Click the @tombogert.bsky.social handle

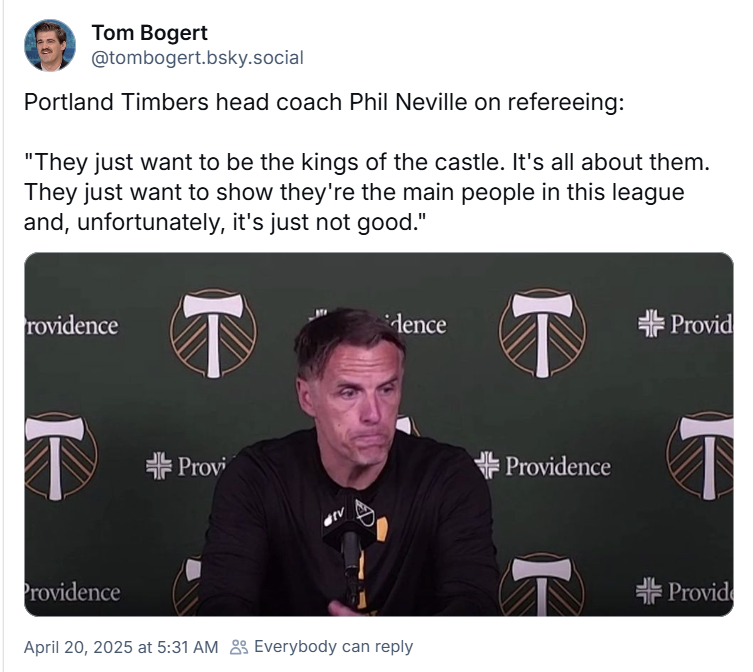pos(197,58)
